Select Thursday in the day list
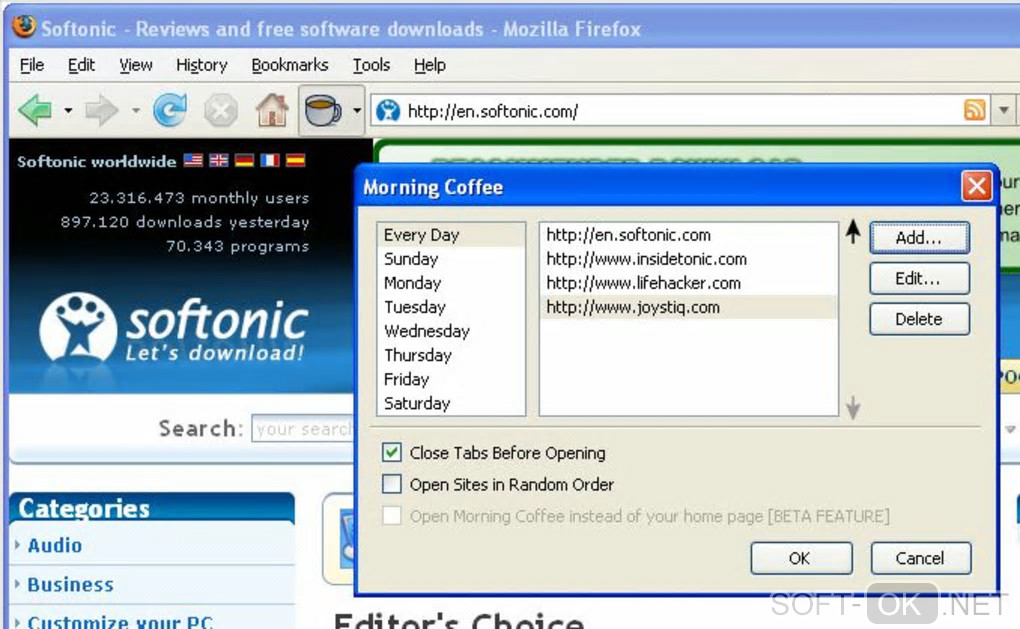This screenshot has width=1020, height=629. click(x=451, y=355)
